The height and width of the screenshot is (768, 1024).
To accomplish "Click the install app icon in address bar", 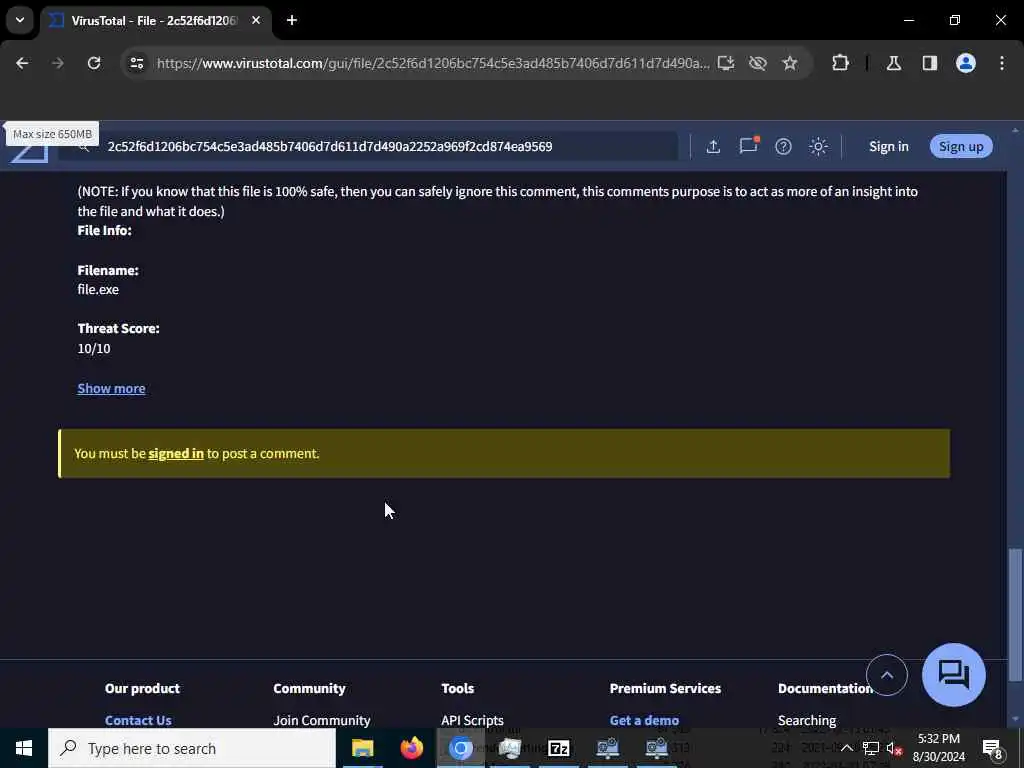I will coord(726,63).
